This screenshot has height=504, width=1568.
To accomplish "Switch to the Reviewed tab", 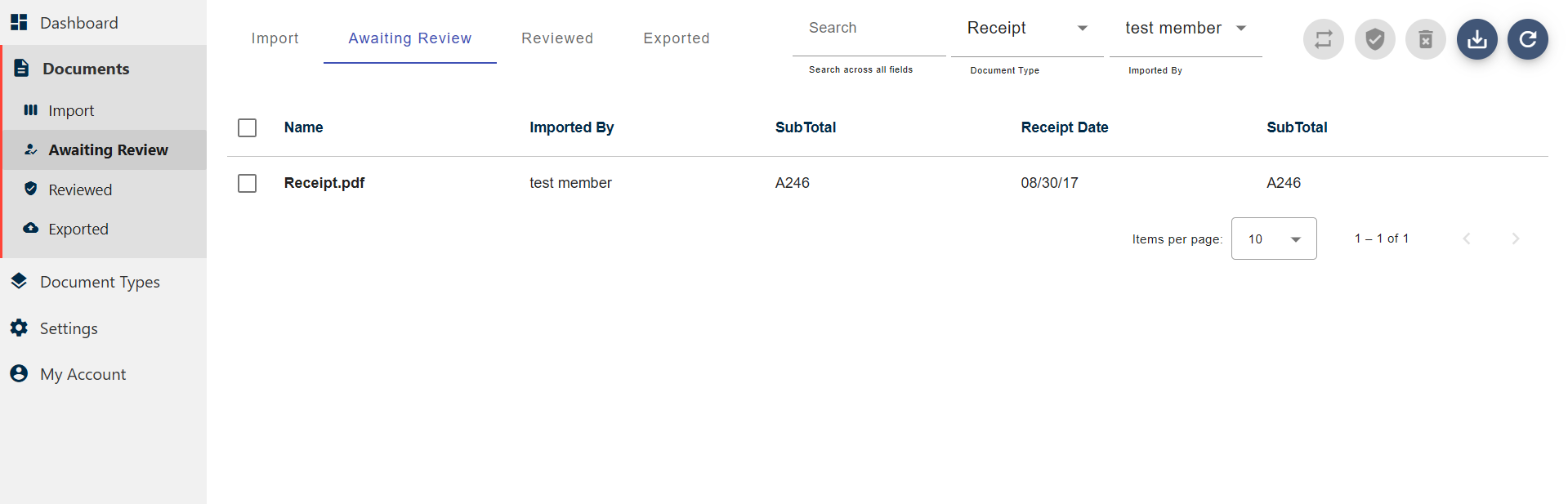I will 557,38.
